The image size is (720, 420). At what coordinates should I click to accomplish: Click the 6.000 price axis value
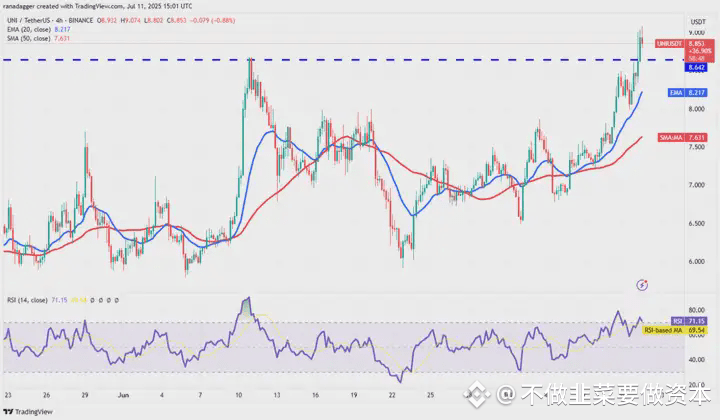tap(696, 262)
